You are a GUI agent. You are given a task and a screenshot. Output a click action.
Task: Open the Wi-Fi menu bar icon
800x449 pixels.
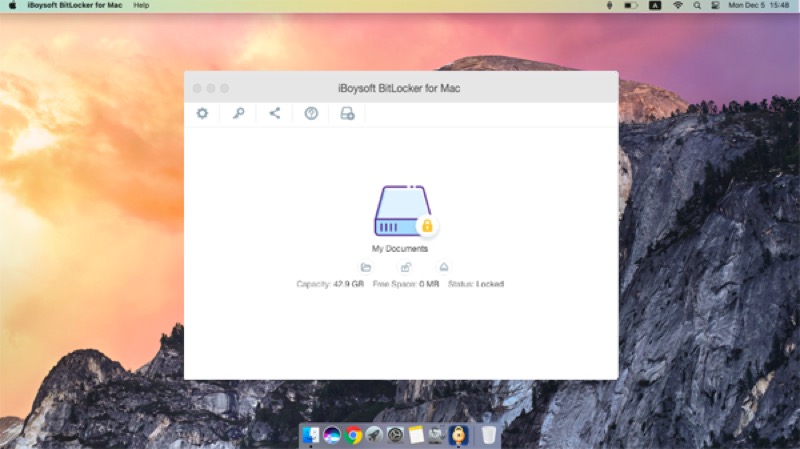click(x=678, y=5)
